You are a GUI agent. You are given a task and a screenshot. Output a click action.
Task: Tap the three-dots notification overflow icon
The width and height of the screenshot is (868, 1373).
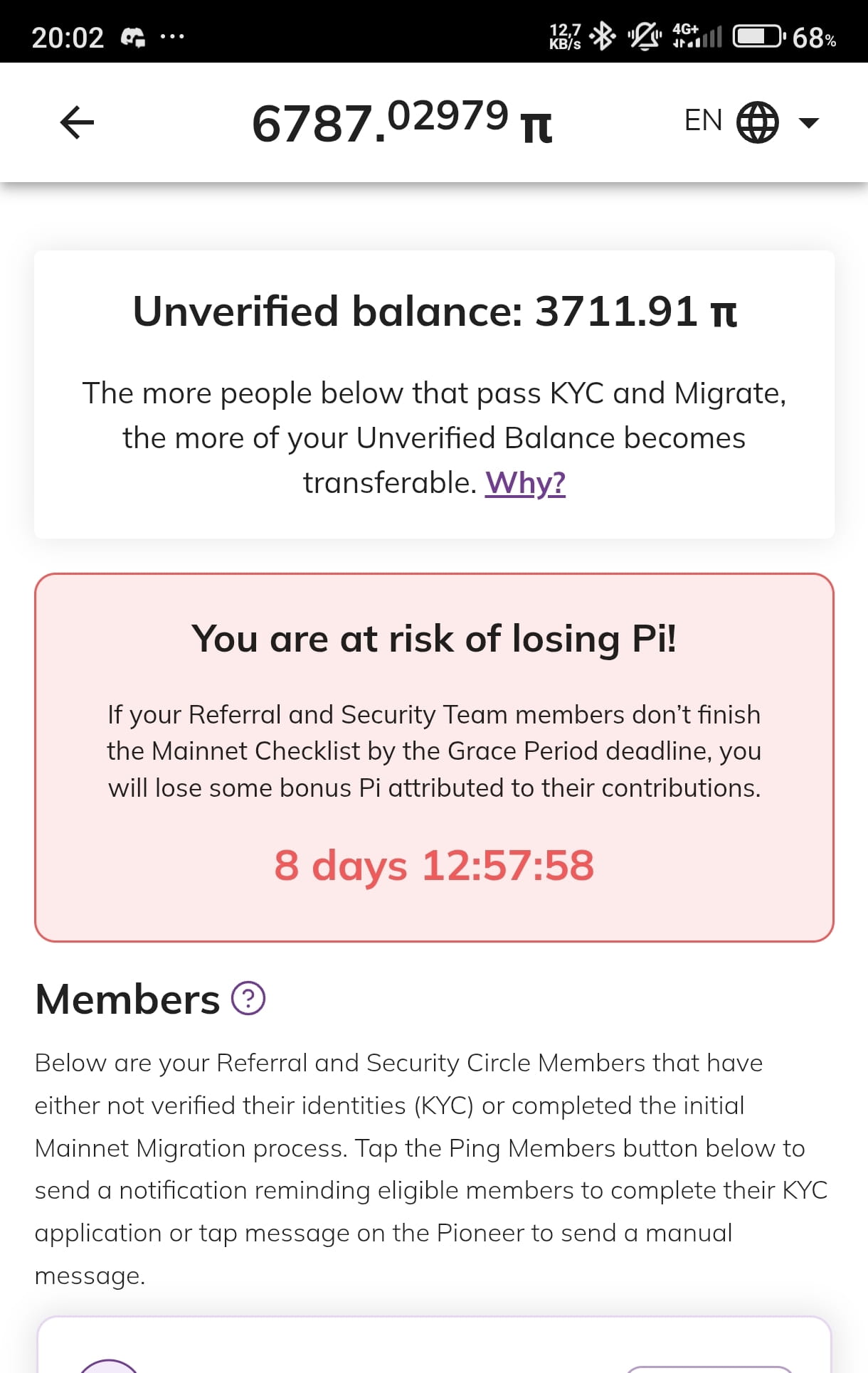[x=171, y=36]
